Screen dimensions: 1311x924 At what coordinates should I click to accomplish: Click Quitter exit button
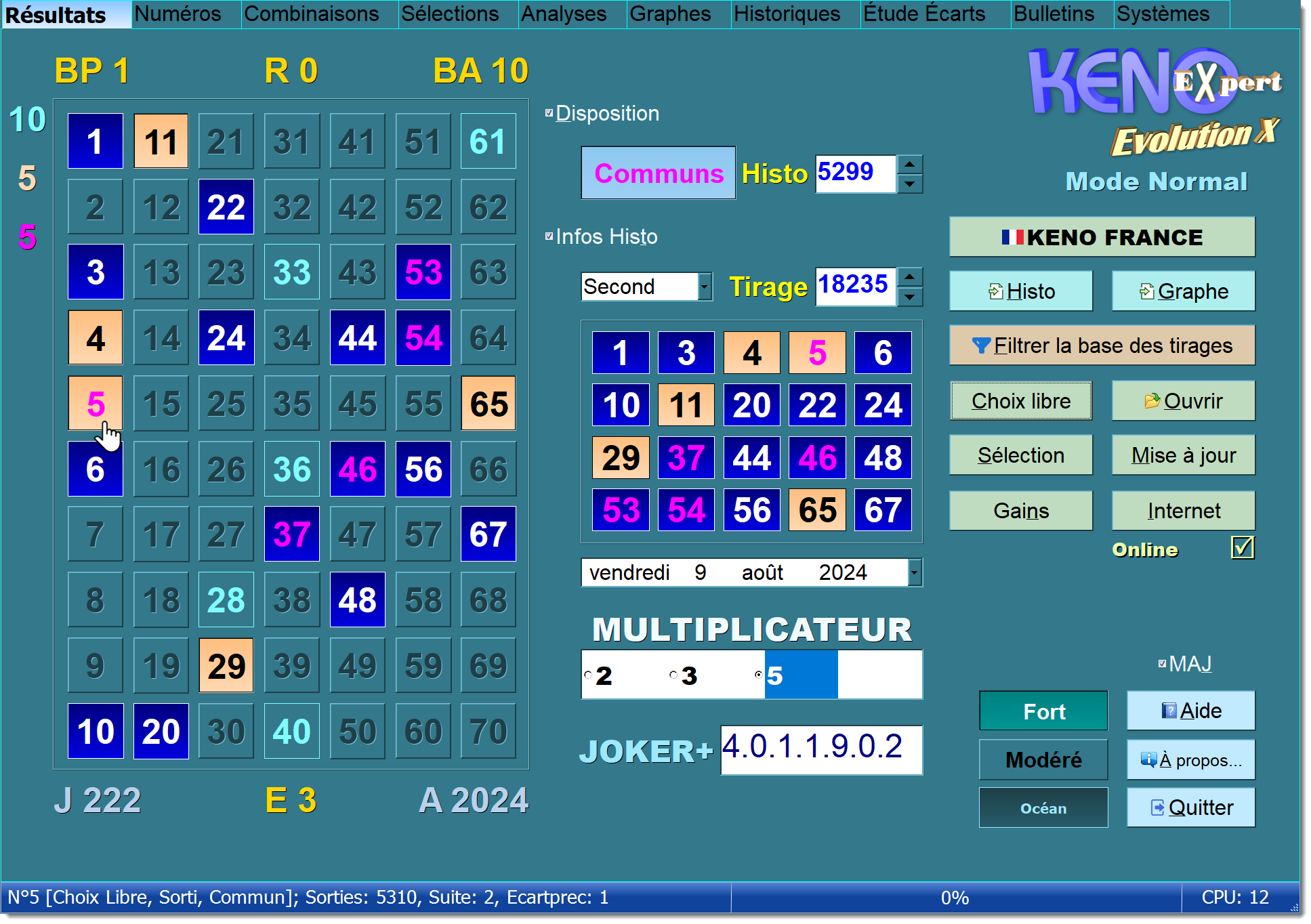[1190, 807]
